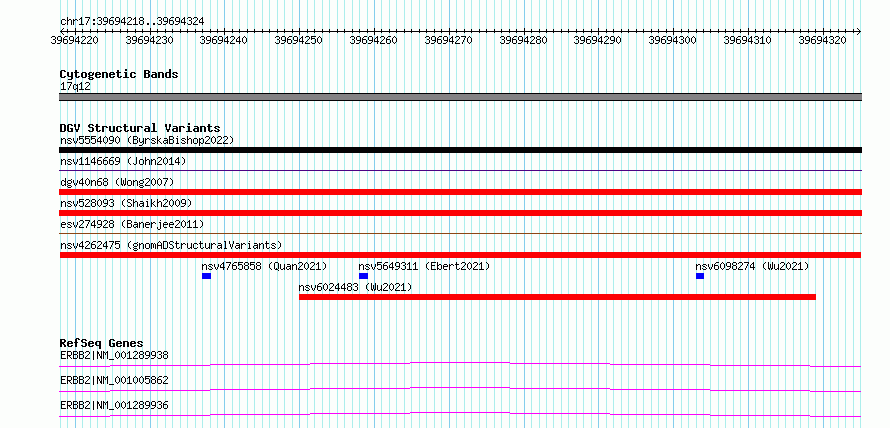Viewport: 890px width, 428px height.
Task: Select the Cytogenetic Bands track title
Action: coord(119,74)
